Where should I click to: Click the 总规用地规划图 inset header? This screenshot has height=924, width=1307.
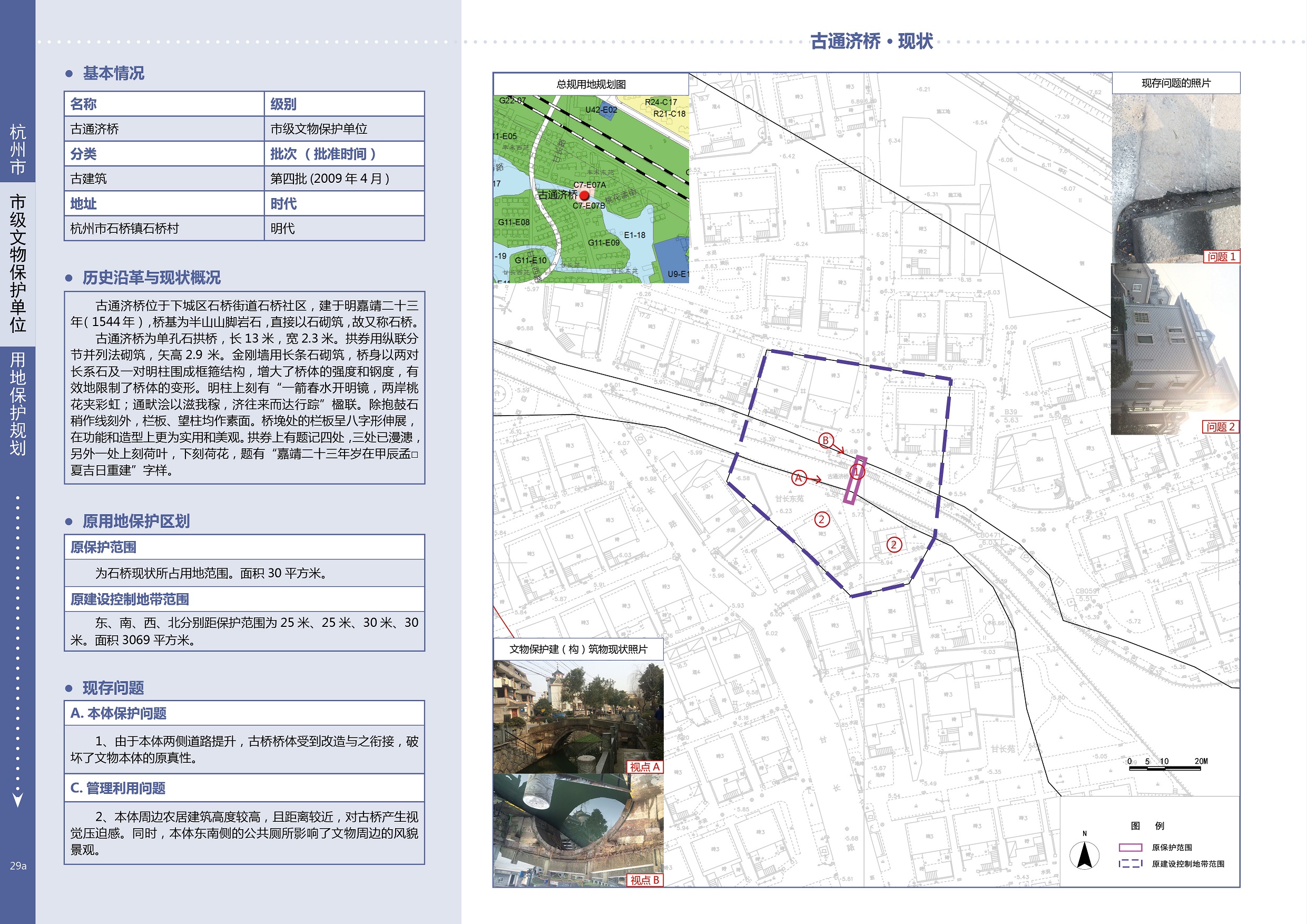(x=591, y=84)
